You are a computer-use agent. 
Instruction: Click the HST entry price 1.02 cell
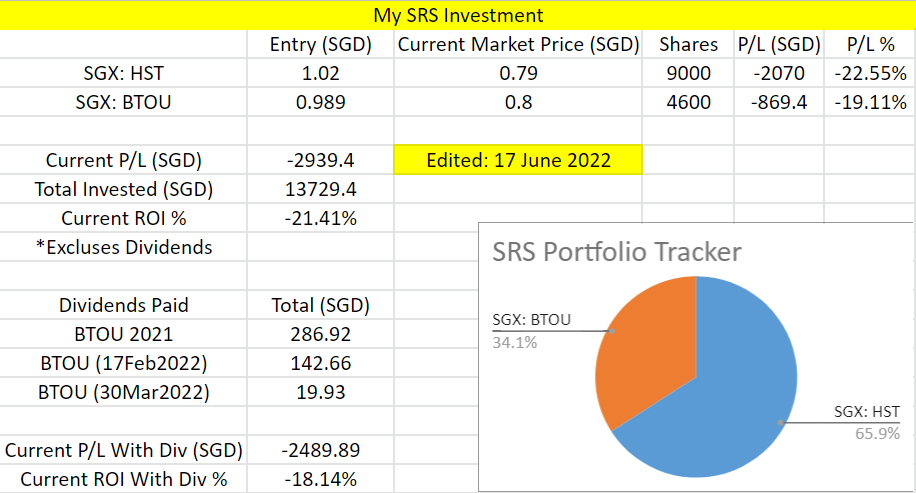pyautogui.click(x=321, y=73)
